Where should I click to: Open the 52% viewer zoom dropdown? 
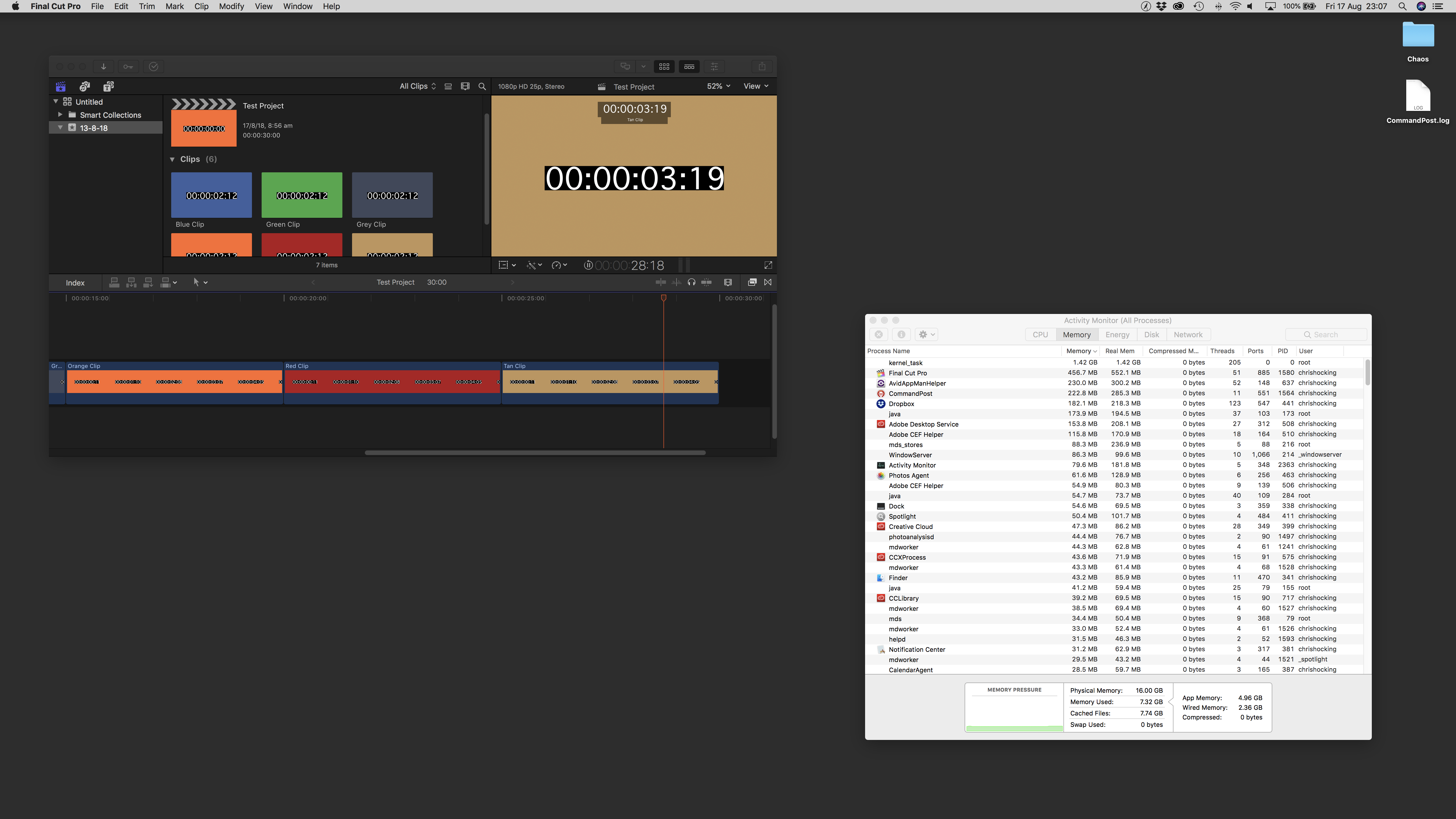[x=718, y=86]
